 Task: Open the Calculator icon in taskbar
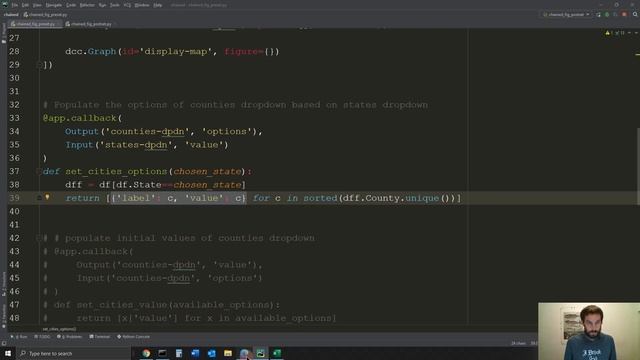click(x=179, y=353)
